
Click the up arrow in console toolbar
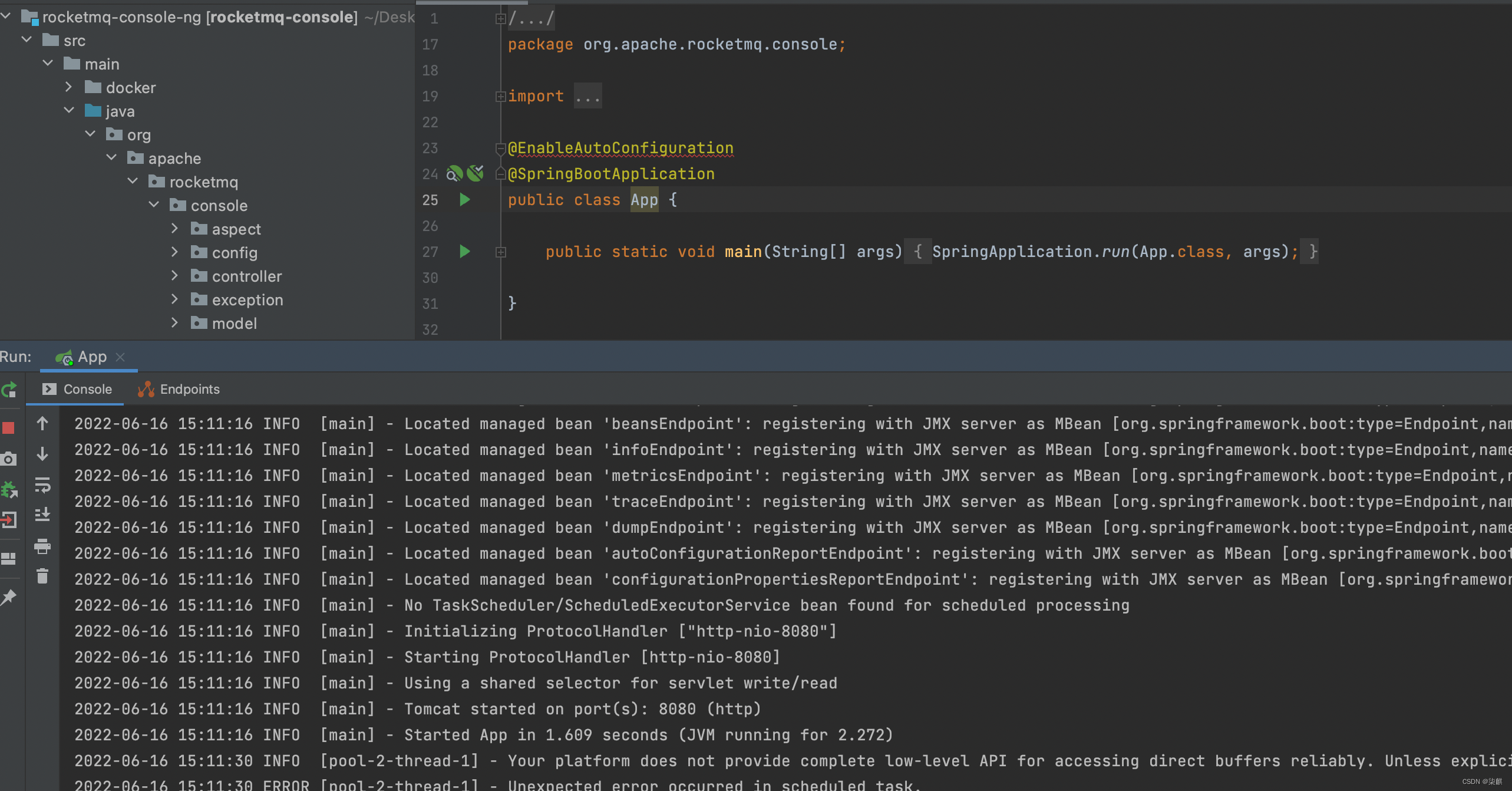point(42,423)
